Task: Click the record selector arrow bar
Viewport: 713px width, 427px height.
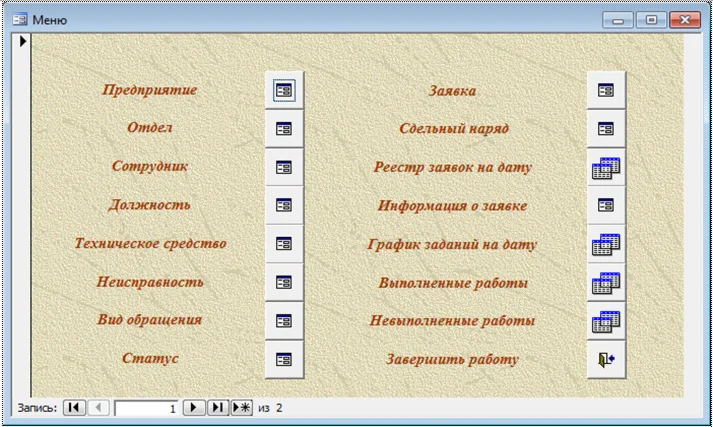Action: pos(22,215)
